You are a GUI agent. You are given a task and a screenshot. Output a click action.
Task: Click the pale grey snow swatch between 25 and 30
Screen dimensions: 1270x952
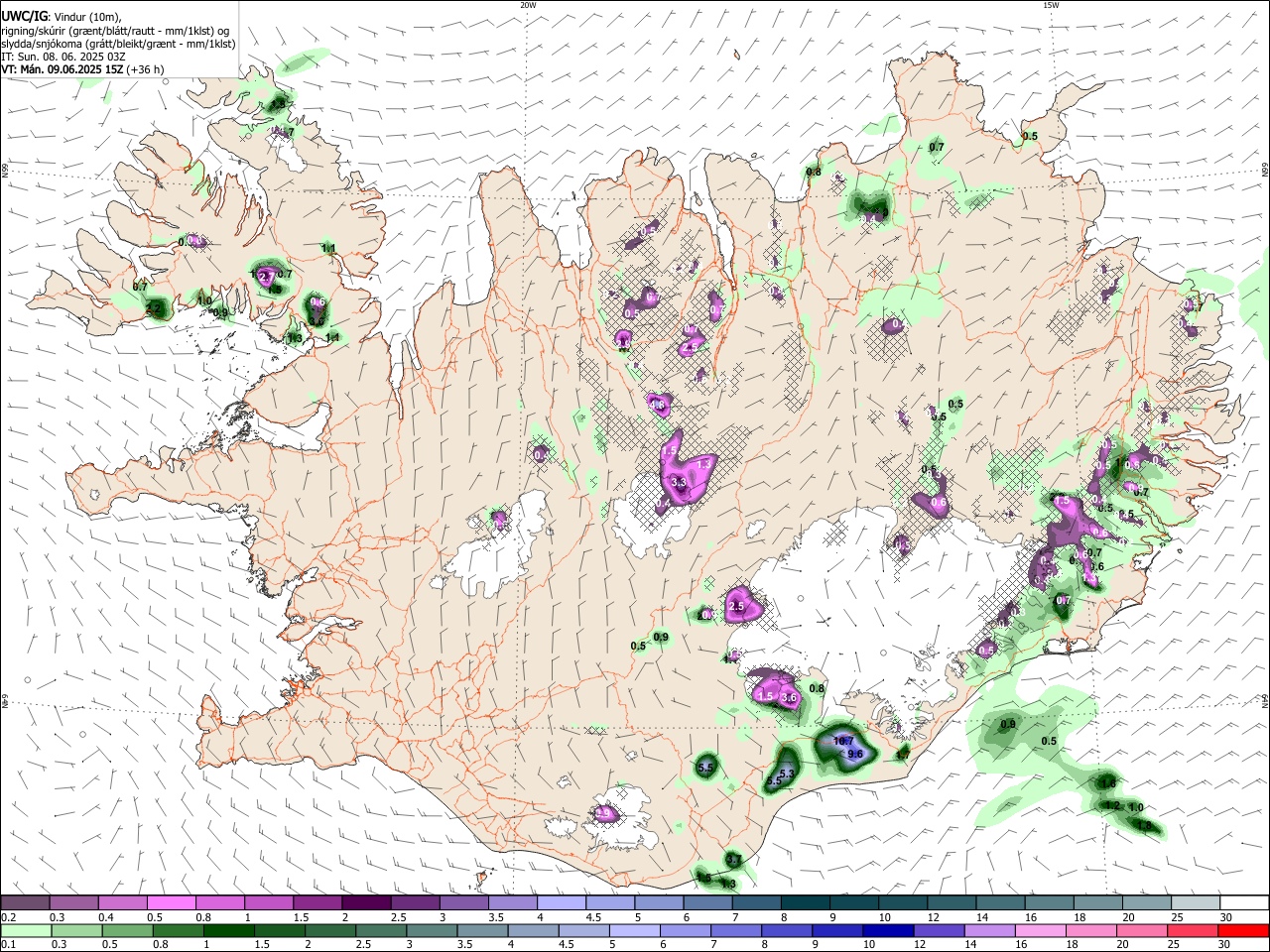tap(1197, 903)
